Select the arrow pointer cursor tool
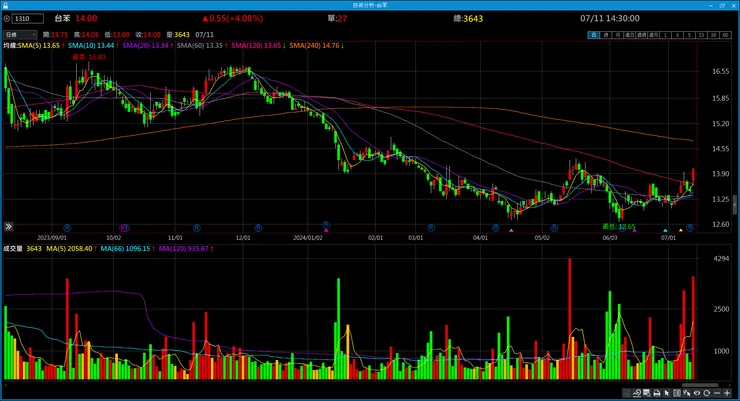The image size is (740, 401). click(x=667, y=393)
